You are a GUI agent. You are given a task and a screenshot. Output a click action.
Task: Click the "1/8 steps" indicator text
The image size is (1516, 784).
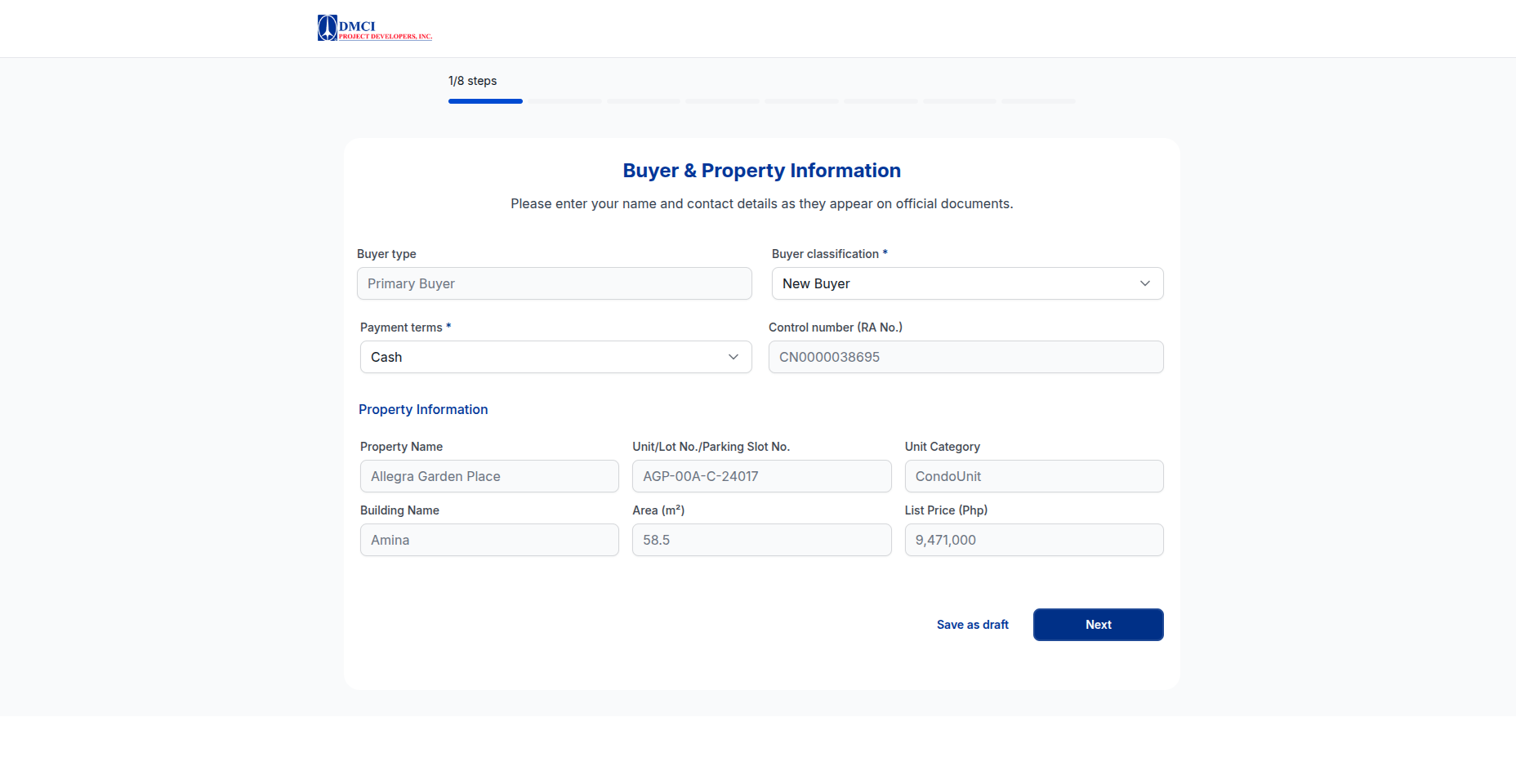pyautogui.click(x=472, y=81)
